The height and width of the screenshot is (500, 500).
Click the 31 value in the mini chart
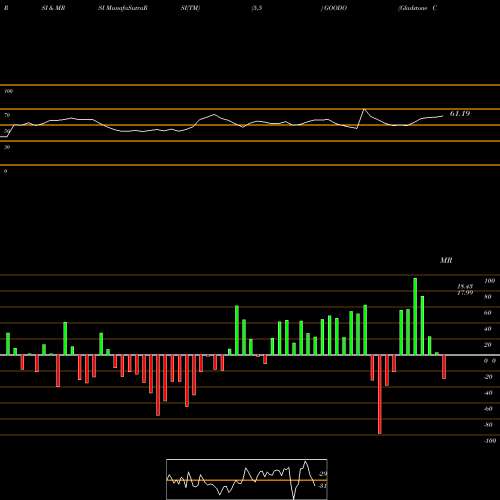[322, 486]
